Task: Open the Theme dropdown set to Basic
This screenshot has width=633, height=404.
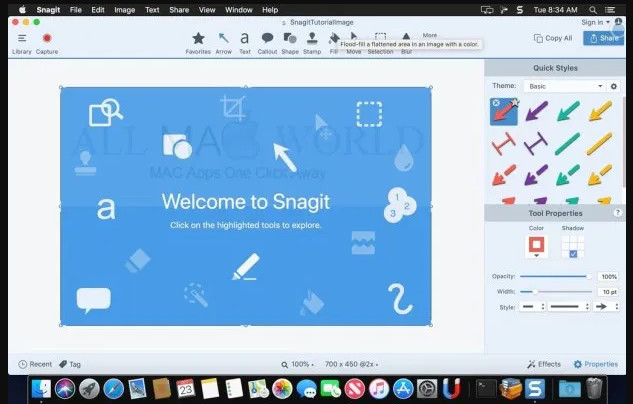Action: click(565, 86)
